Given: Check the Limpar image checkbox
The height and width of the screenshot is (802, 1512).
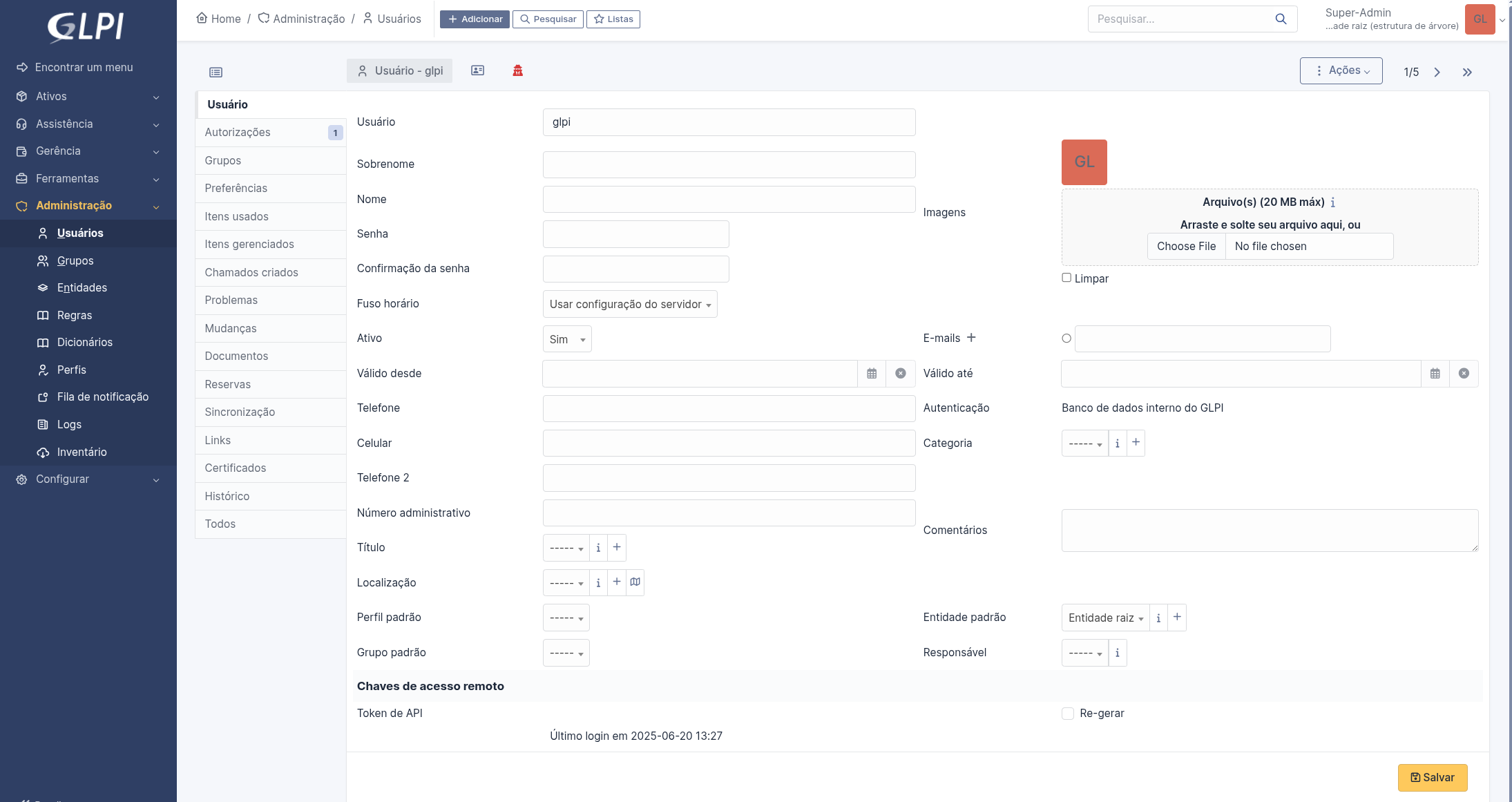Looking at the screenshot, I should point(1066,278).
